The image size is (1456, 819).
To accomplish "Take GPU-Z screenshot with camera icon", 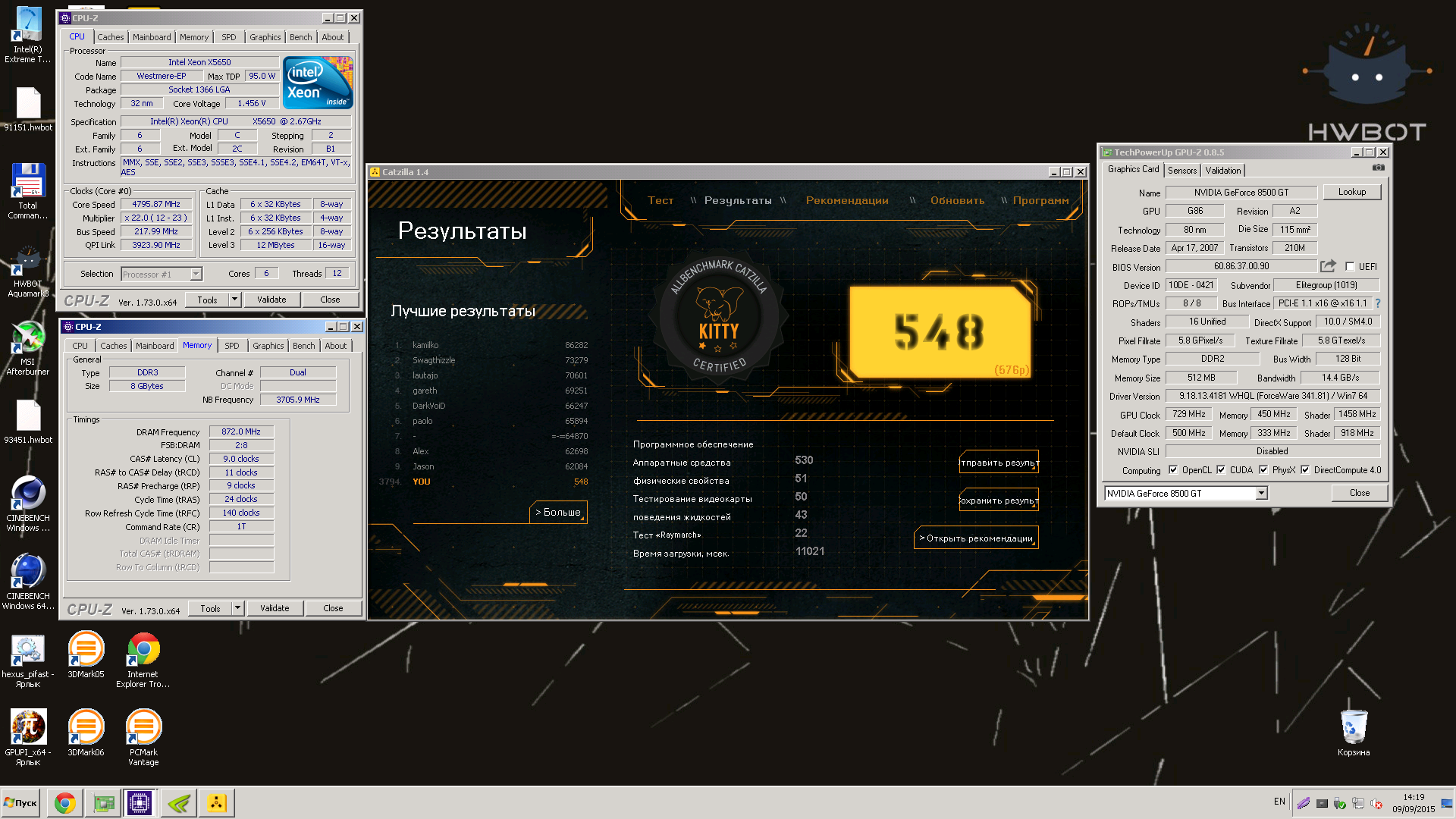I will [1378, 168].
